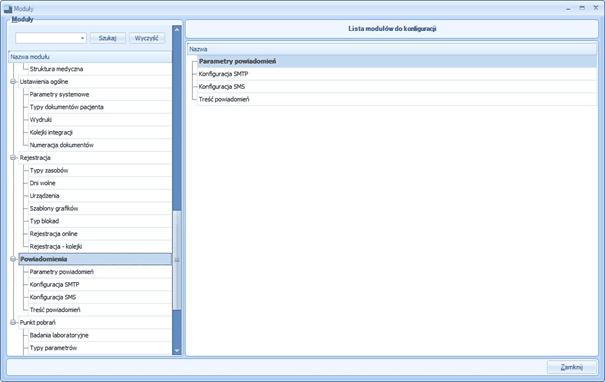Click the Nazwa modułu column header

click(x=90, y=57)
